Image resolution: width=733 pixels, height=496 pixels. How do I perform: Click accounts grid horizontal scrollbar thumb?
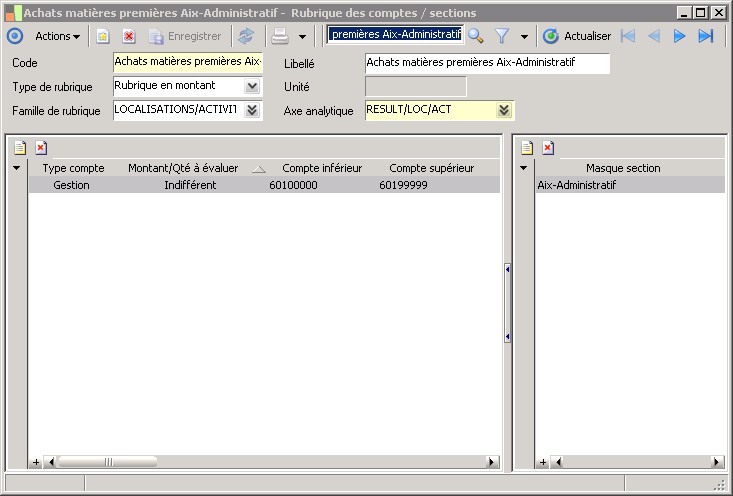(108, 462)
